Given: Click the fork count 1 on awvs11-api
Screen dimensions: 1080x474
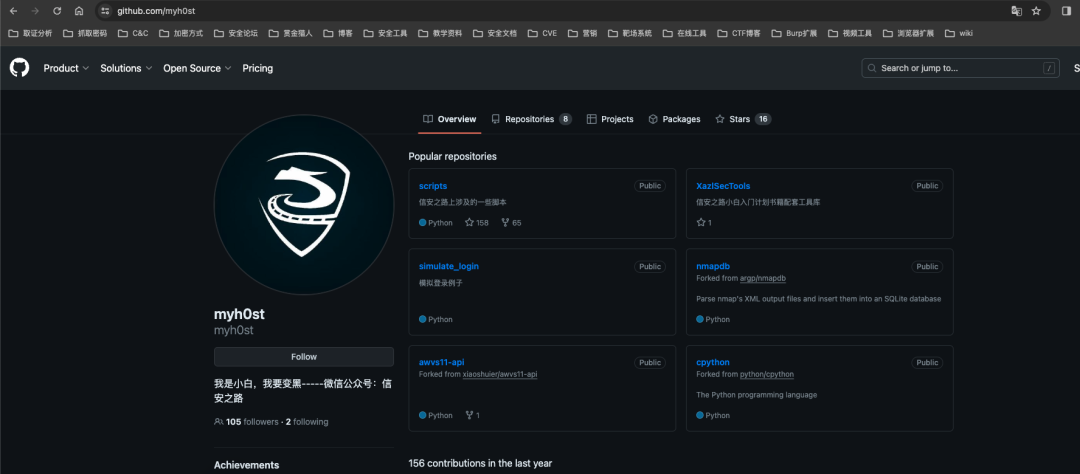Looking at the screenshot, I should coord(472,415).
